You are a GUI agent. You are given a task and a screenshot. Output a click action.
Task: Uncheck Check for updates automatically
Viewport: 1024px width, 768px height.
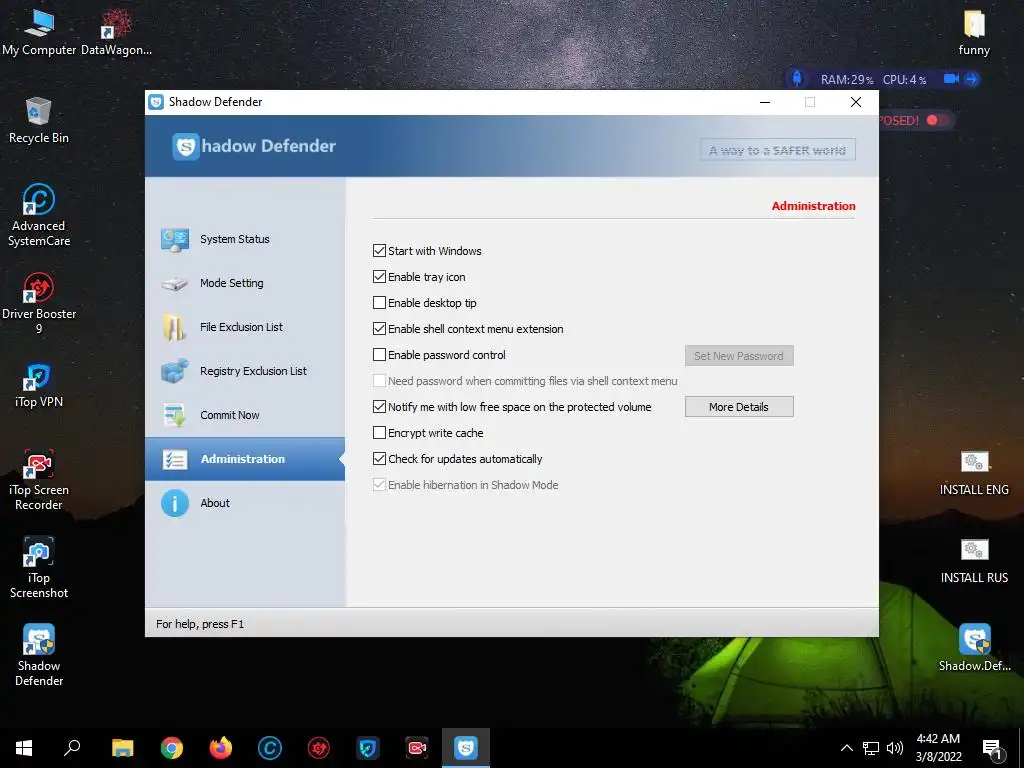point(379,459)
